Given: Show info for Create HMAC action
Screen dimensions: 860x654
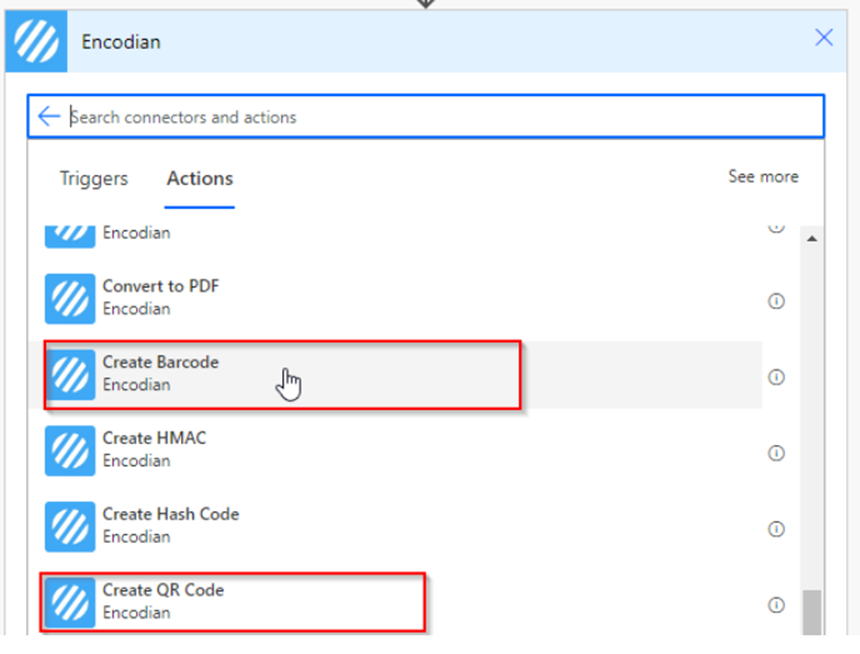Looking at the screenshot, I should 776,453.
